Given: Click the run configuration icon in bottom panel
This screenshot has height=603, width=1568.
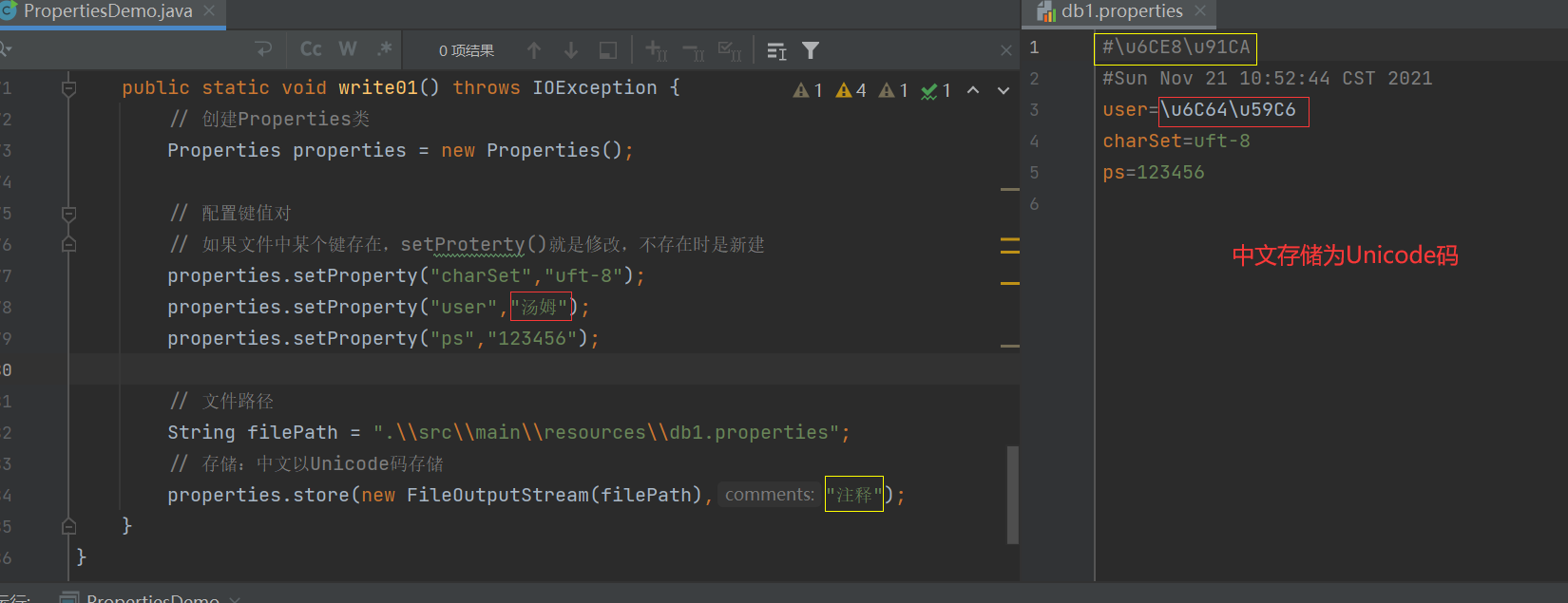Looking at the screenshot, I should [x=68, y=598].
